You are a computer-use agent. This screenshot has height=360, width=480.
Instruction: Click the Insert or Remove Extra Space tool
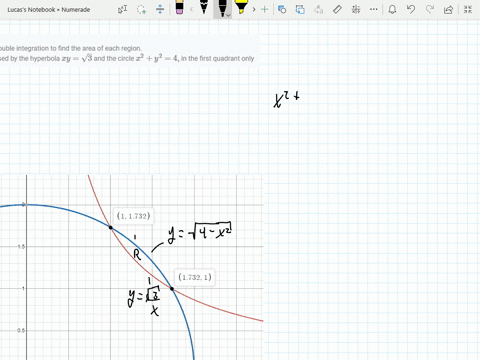tap(160, 9)
